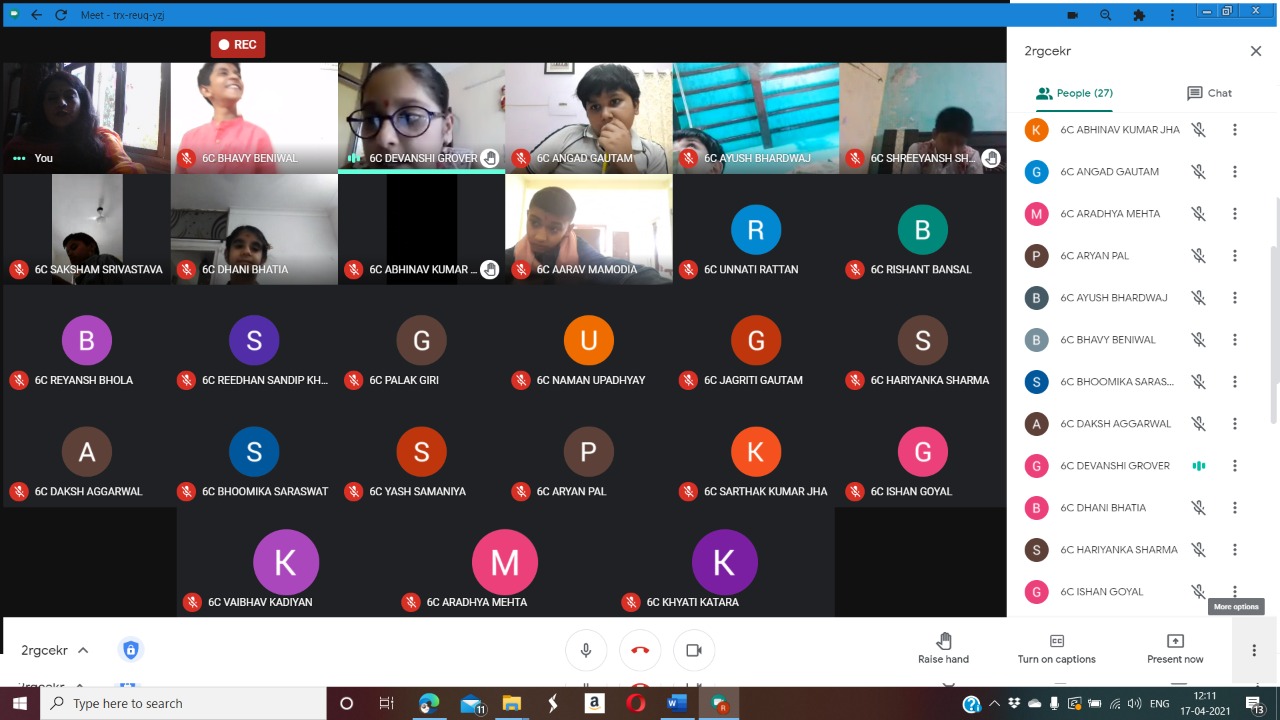Click muted mic of 6C ISHAN GOYAL in list
1280x720 pixels.
(1198, 592)
